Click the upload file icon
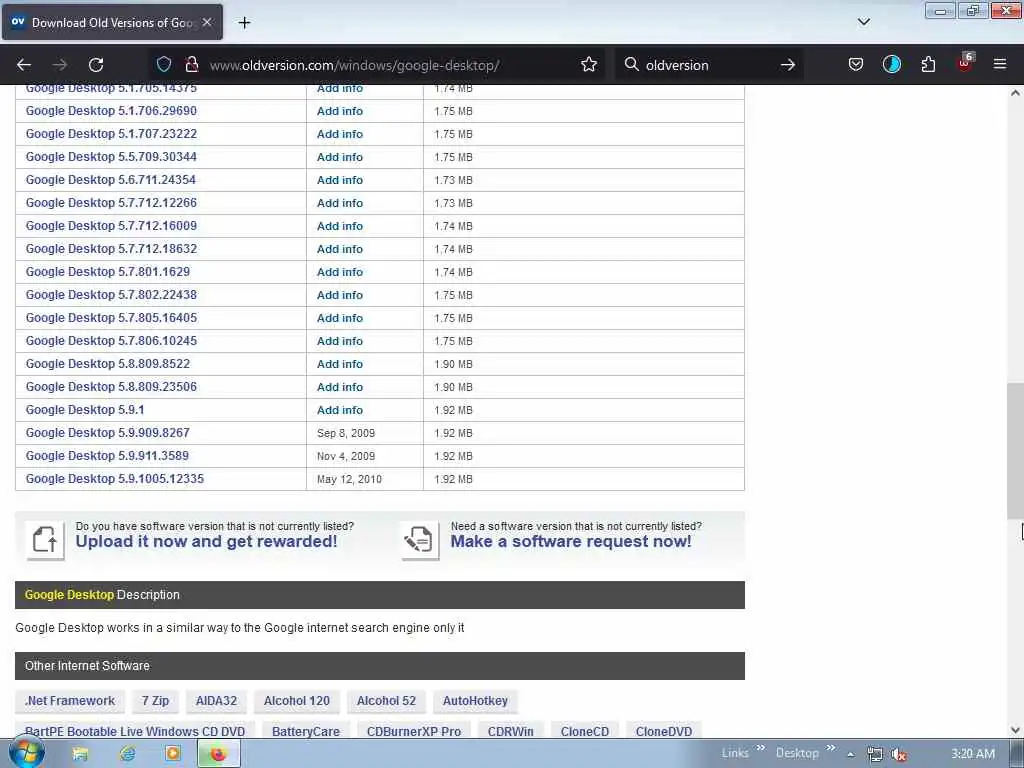Image resolution: width=1024 pixels, height=768 pixels. 45,540
